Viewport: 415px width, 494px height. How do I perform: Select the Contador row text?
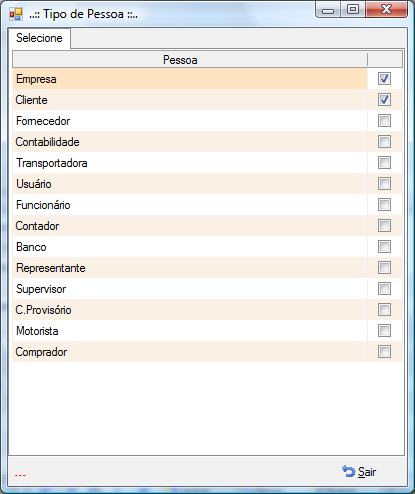pos(37,226)
